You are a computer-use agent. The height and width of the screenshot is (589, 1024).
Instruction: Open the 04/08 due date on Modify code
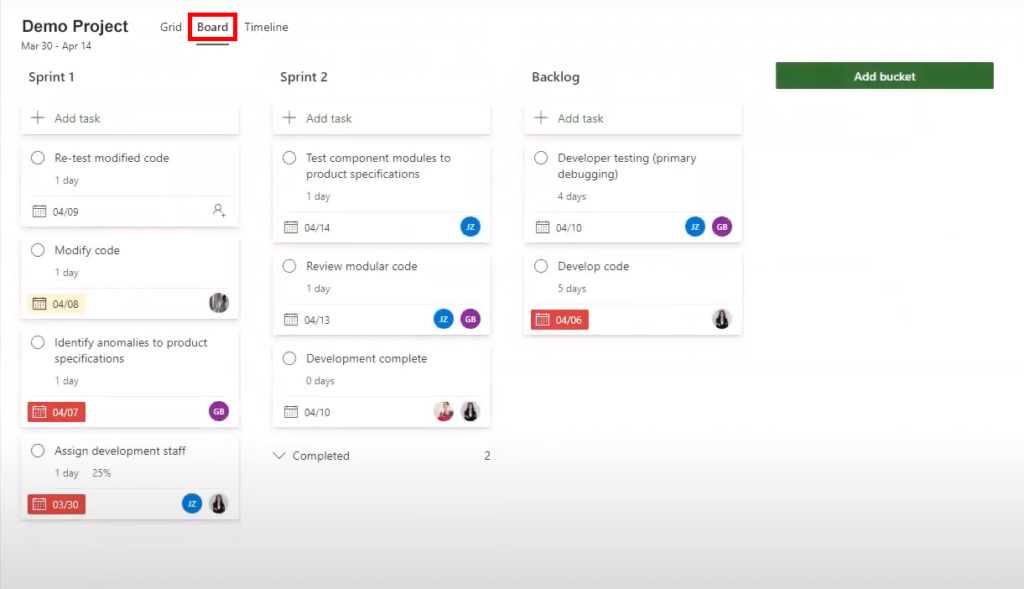pyautogui.click(x=56, y=304)
